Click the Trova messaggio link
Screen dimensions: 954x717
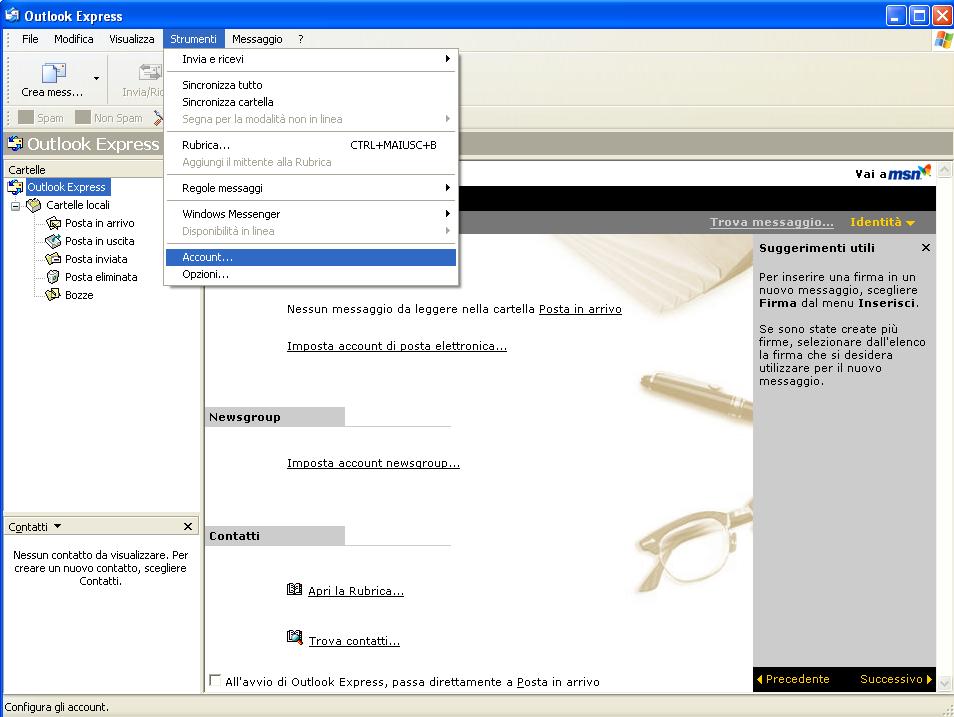(771, 222)
